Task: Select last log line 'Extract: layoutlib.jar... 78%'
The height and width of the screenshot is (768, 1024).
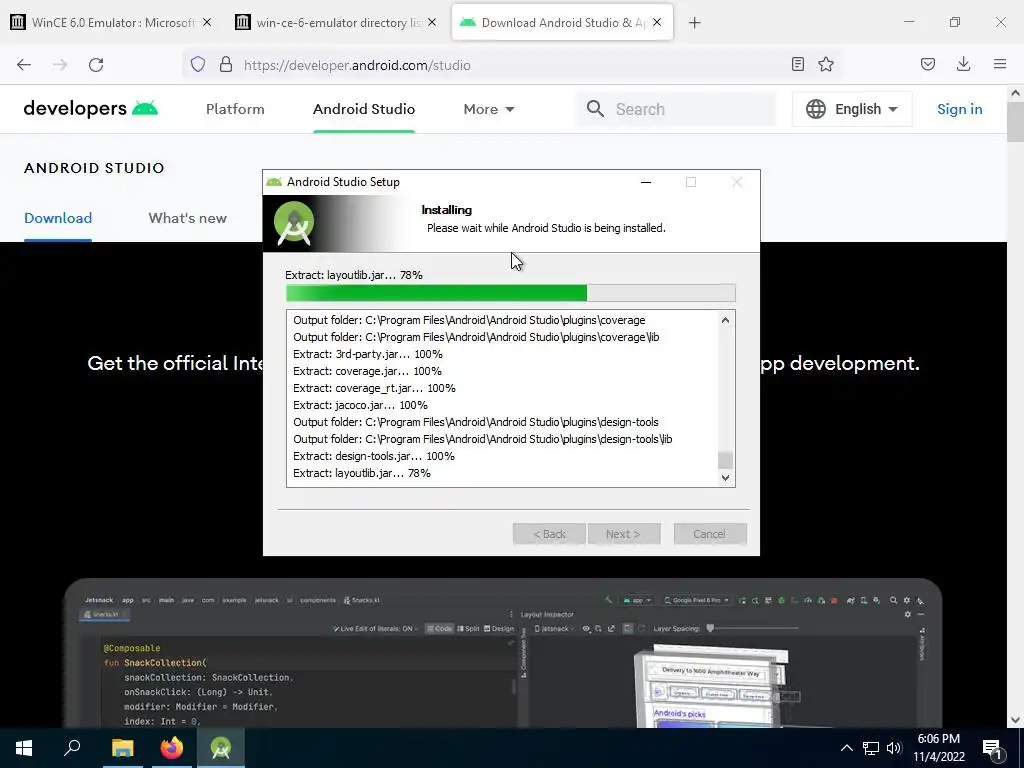Action: click(x=362, y=473)
